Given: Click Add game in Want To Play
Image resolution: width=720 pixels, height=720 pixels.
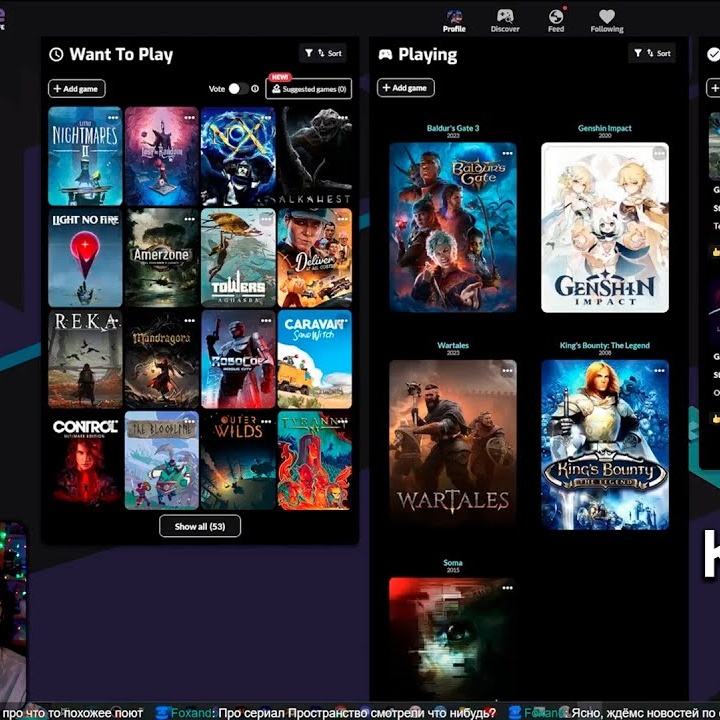Looking at the screenshot, I should click(76, 89).
